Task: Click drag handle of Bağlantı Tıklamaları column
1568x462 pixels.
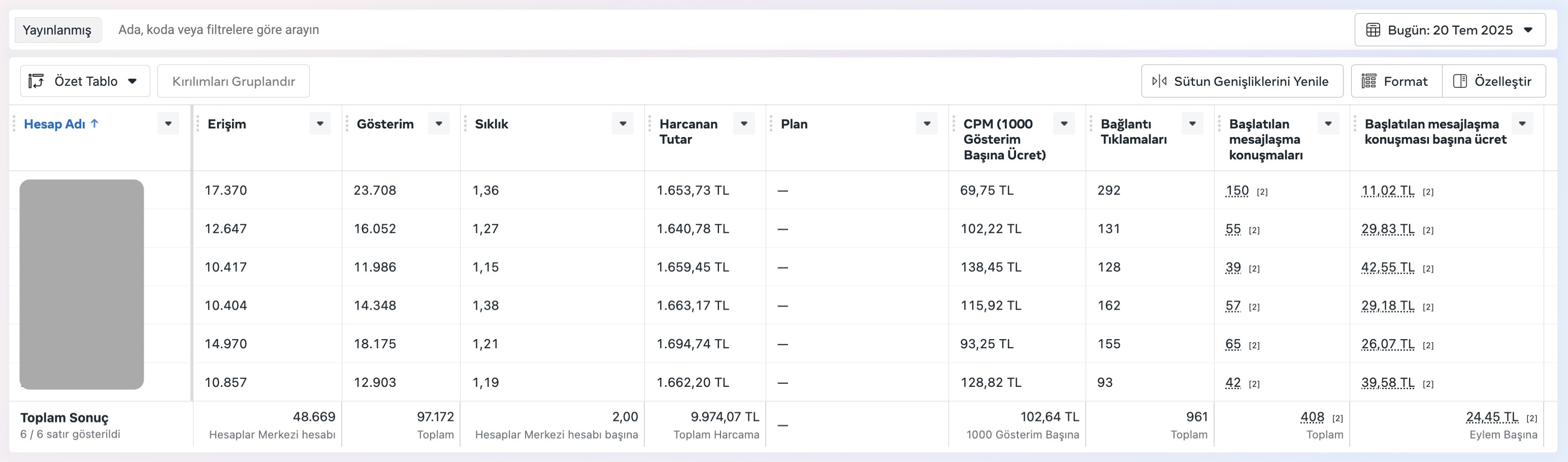Action: coord(1091,123)
